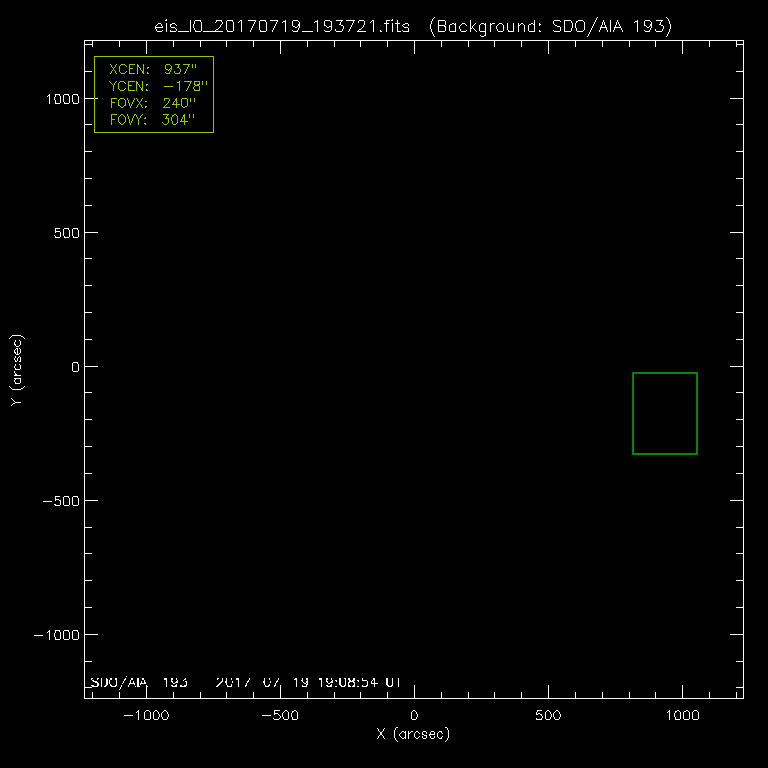
Task: Click the Y (arcsec) axis label
Action: (16, 370)
